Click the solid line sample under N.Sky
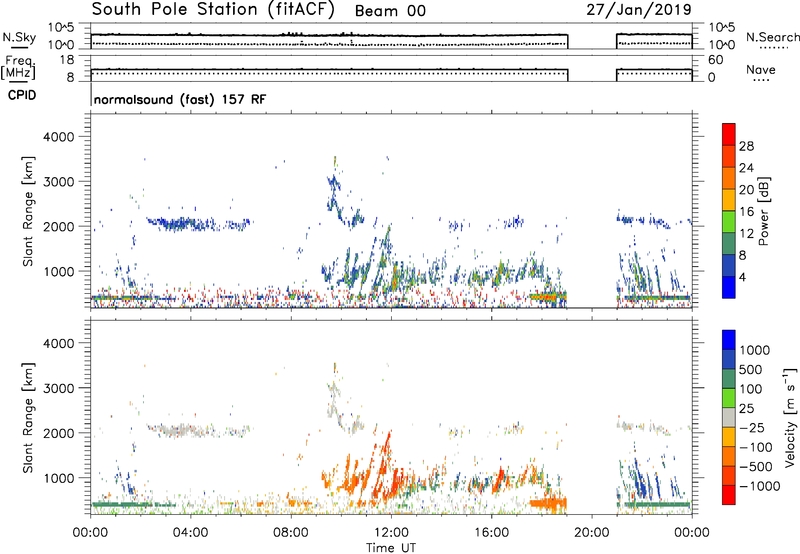The width and height of the screenshot is (800, 554). click(19, 47)
